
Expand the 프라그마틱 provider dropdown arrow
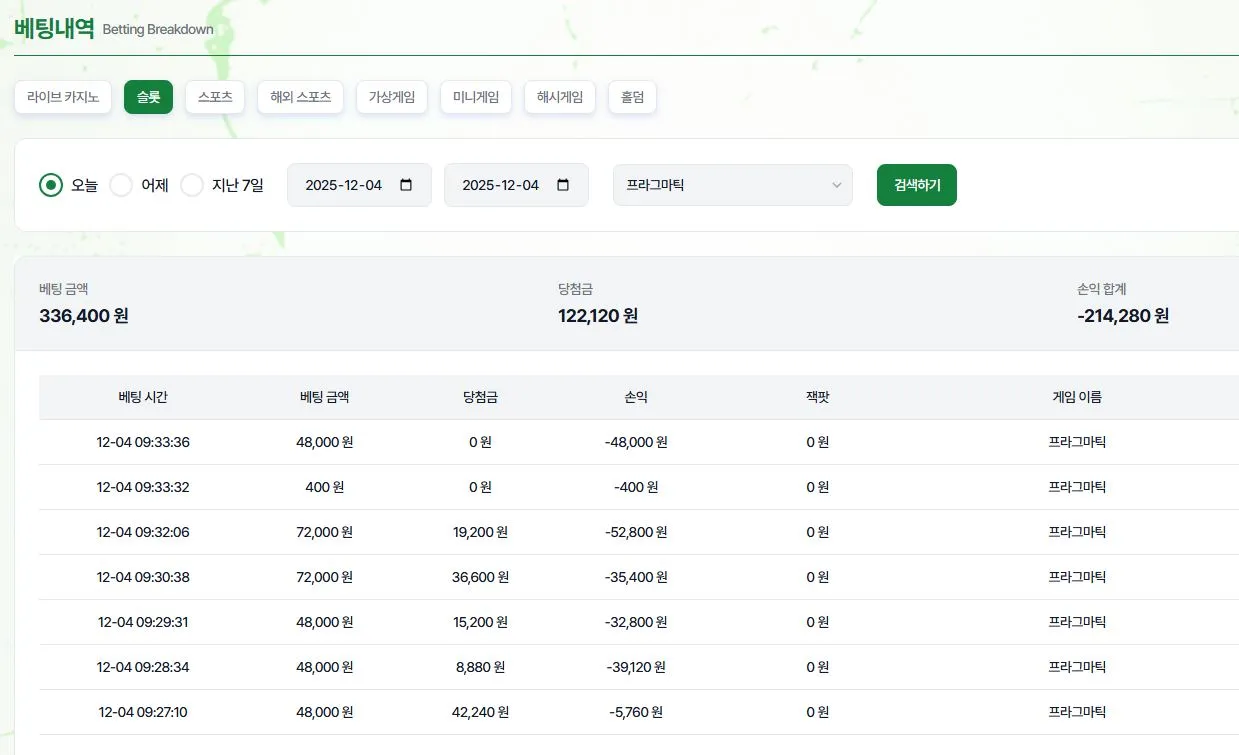pyautogui.click(x=837, y=185)
